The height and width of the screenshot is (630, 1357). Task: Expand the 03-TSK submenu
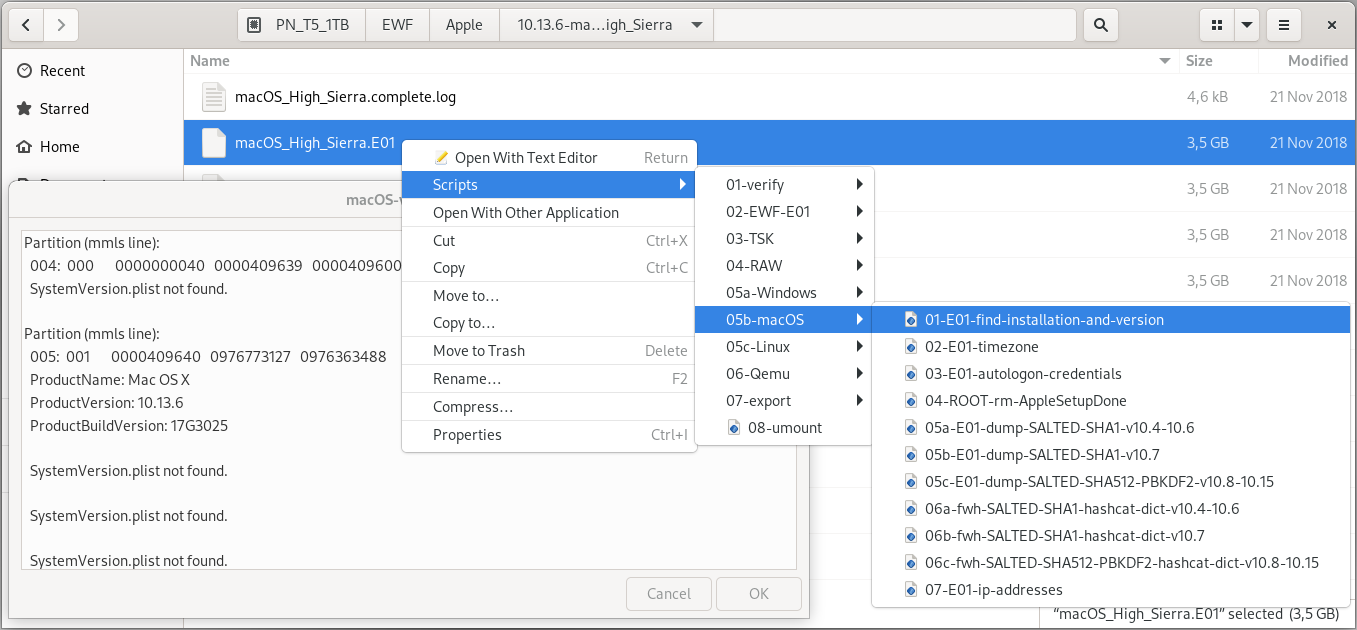[x=785, y=239]
